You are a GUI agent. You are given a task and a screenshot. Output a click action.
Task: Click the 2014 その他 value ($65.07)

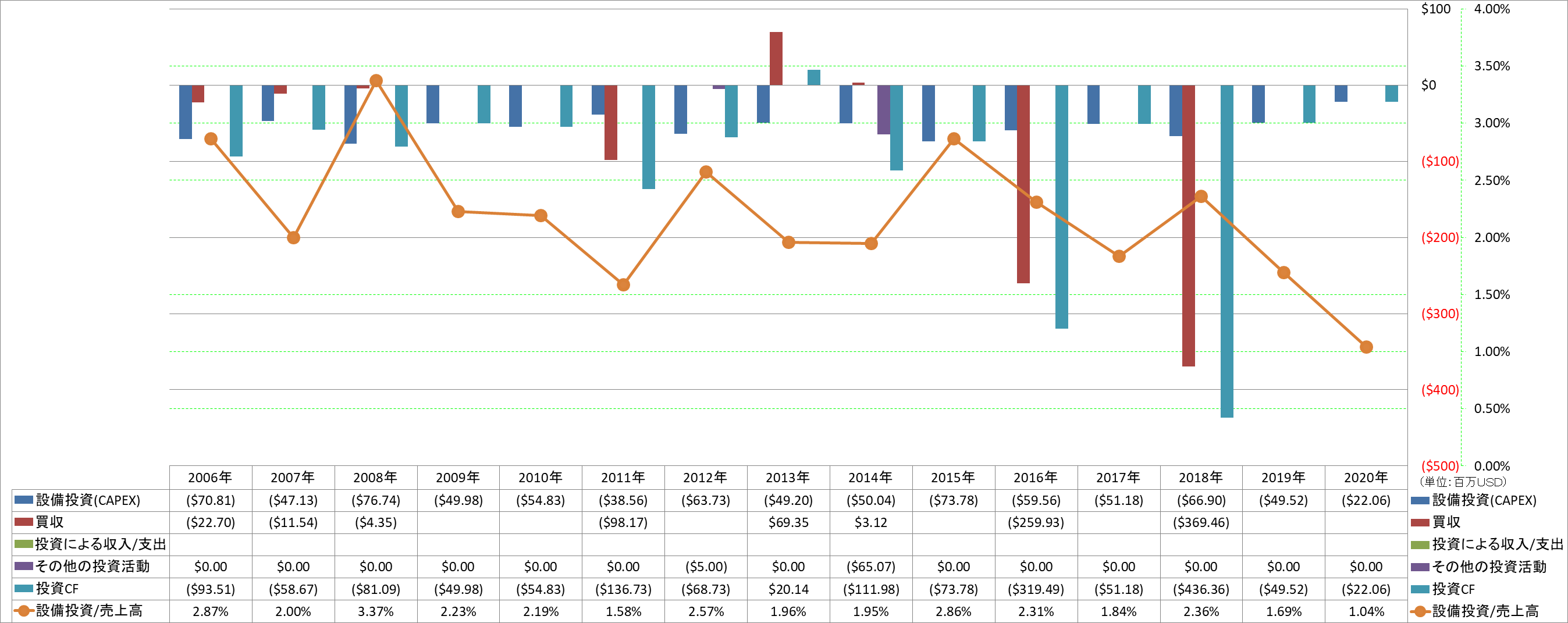pos(871,567)
